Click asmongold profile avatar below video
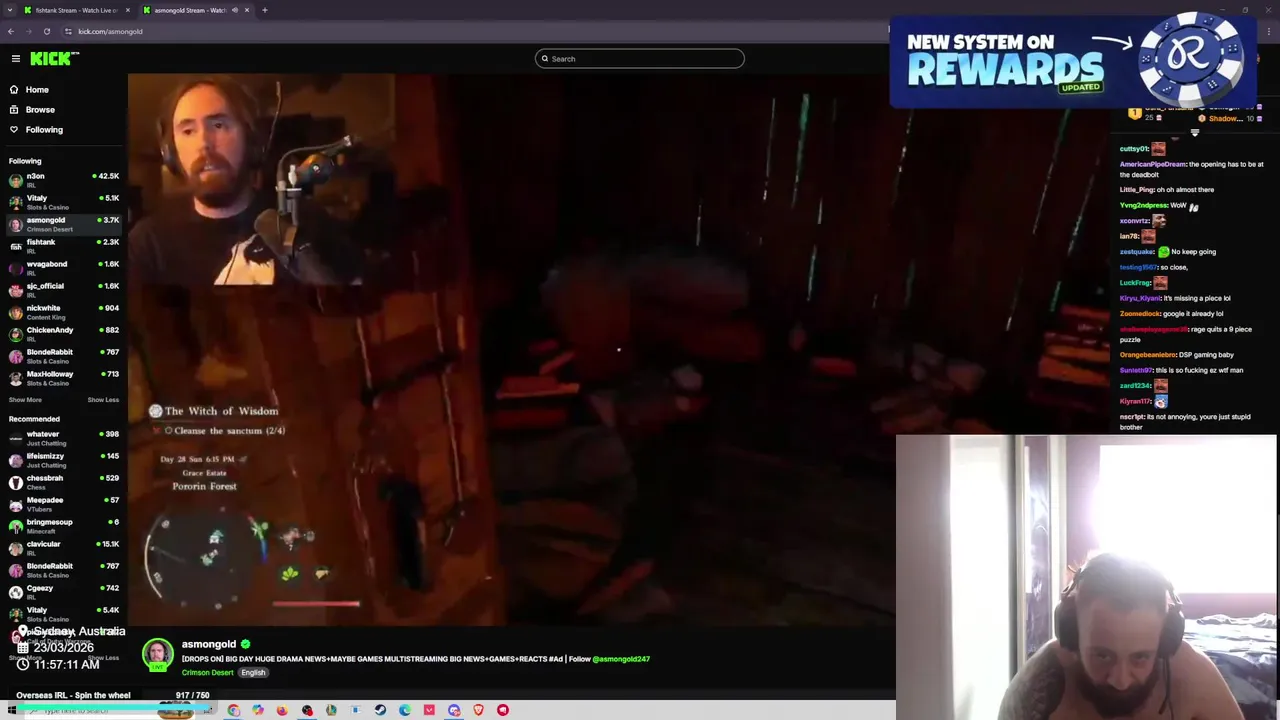This screenshot has height=720, width=1280. 157,655
